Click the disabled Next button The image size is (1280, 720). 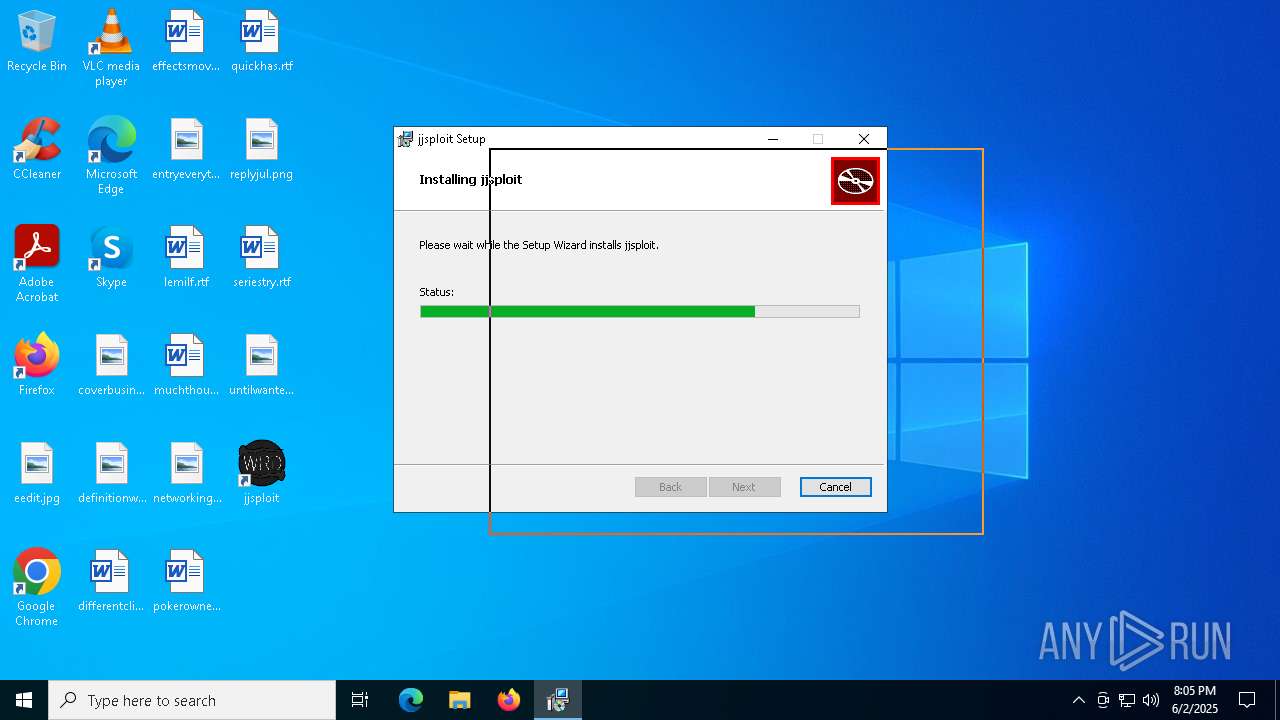(744, 487)
